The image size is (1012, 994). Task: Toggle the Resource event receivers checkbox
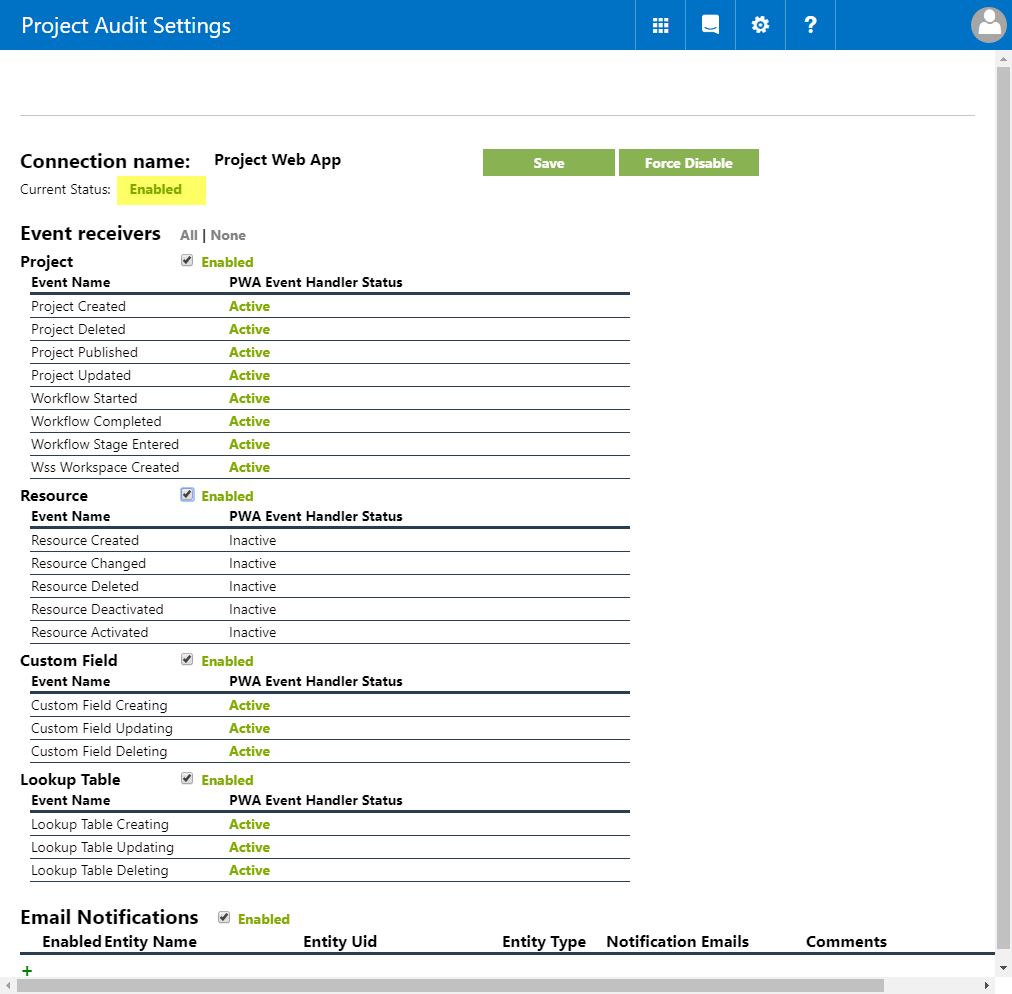[187, 495]
